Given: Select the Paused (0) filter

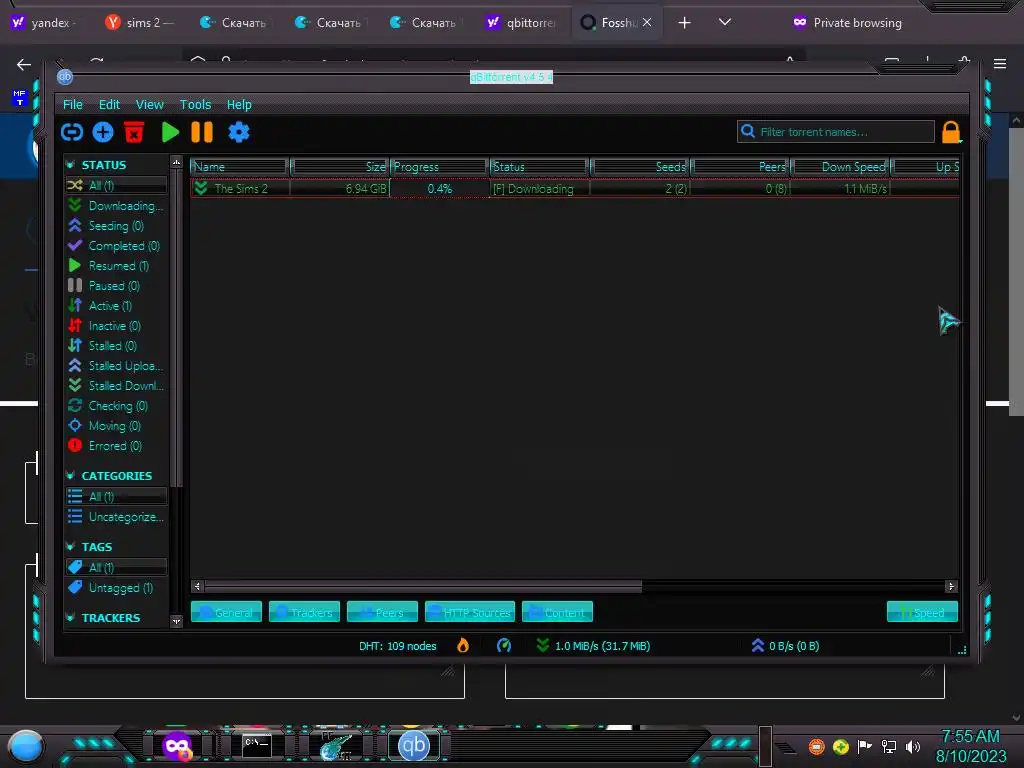Looking at the screenshot, I should pos(116,285).
